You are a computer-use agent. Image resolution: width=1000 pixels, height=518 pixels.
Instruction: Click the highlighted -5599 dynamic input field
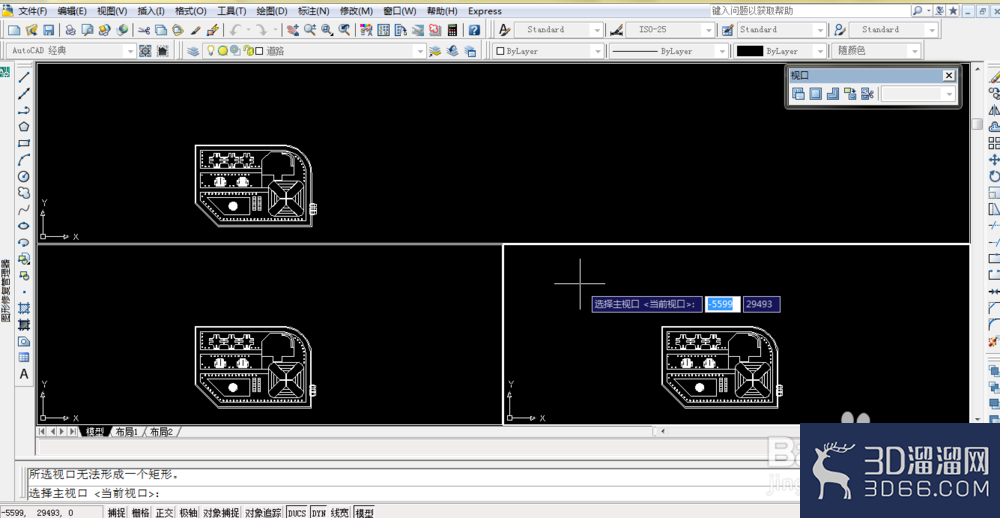[x=723, y=304]
